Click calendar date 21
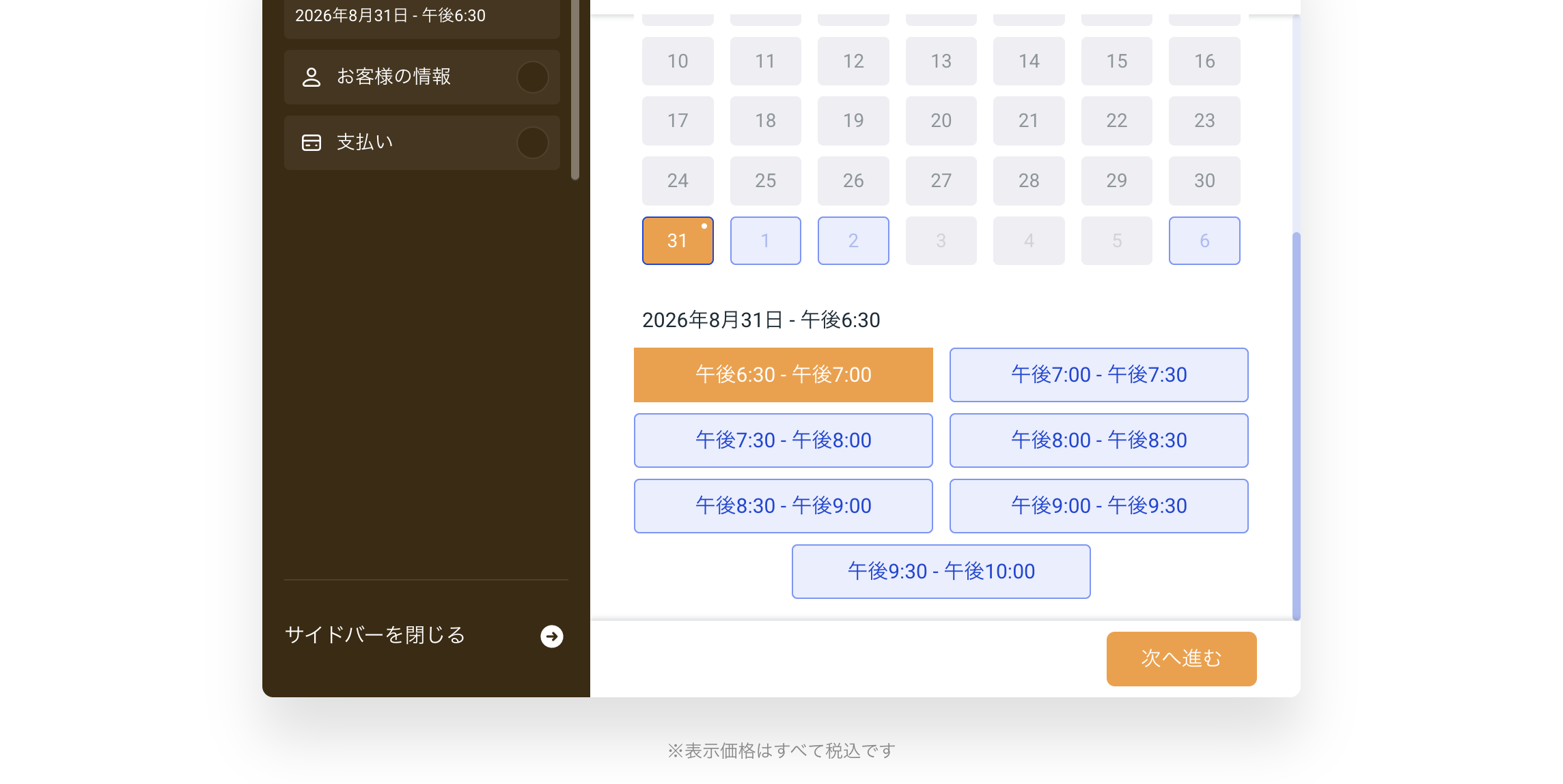This screenshot has height=784, width=1563. tap(1029, 121)
